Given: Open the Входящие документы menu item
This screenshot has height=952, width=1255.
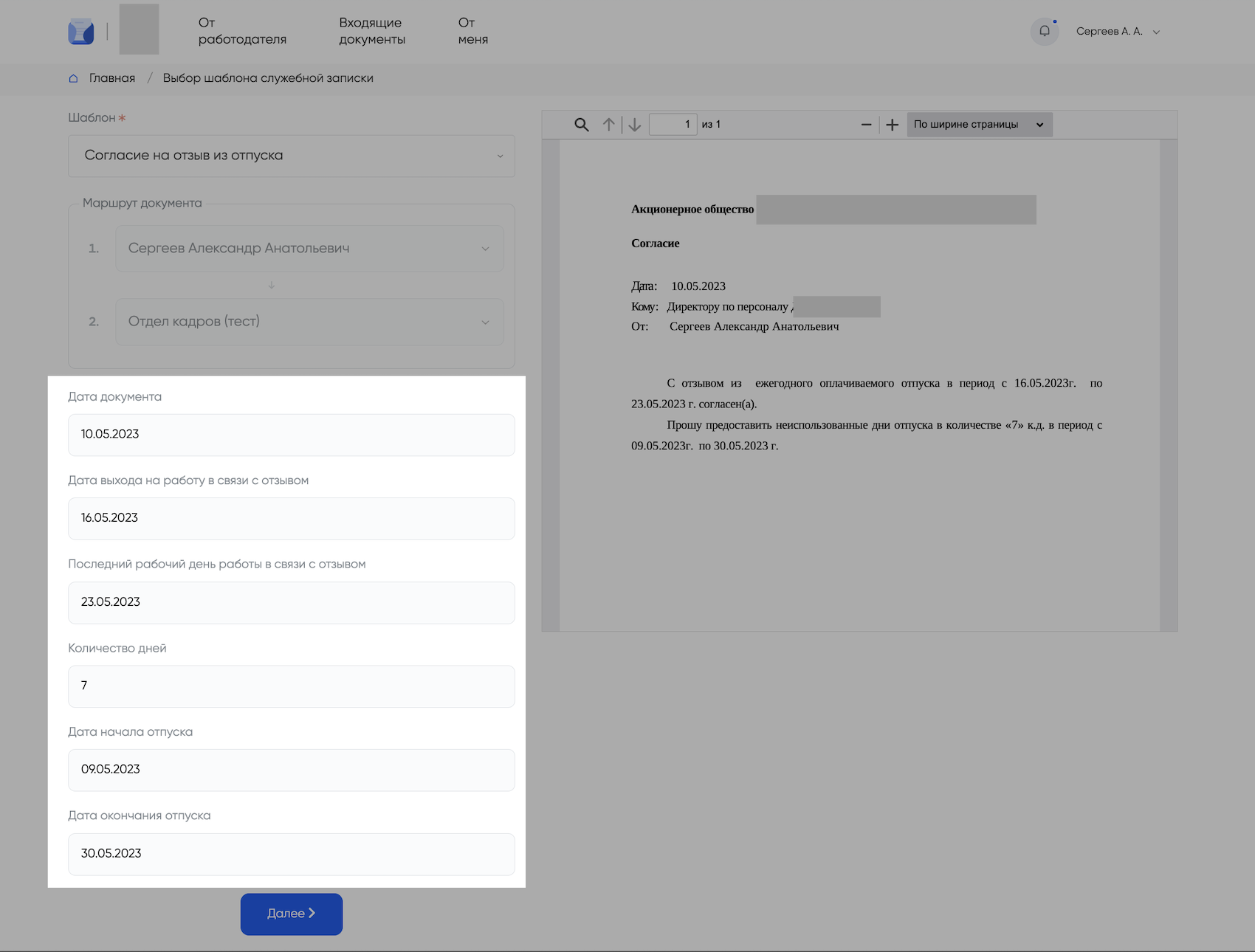Looking at the screenshot, I should click(x=372, y=31).
